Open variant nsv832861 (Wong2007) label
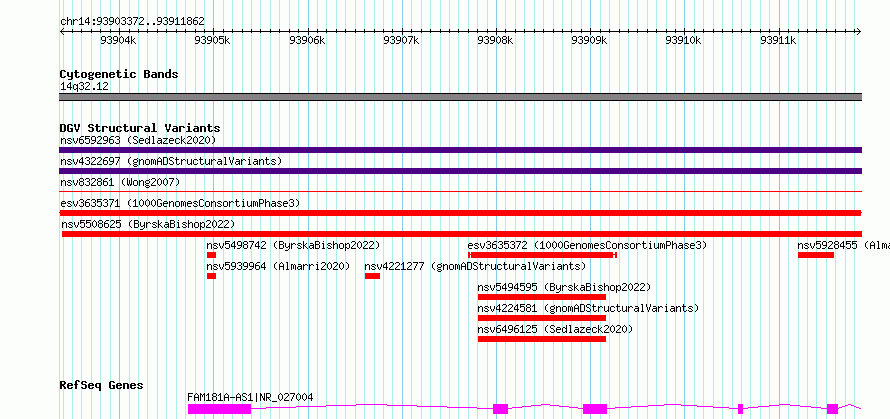 tap(120, 182)
